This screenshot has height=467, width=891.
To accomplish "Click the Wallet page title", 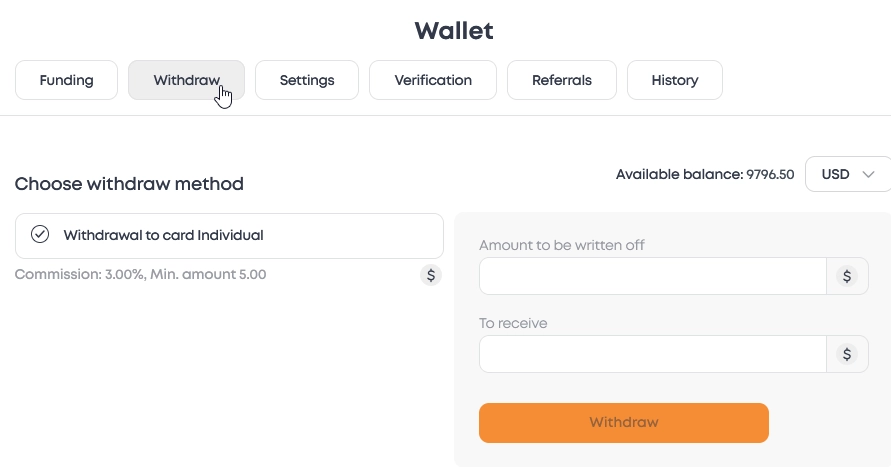I will click(x=454, y=31).
